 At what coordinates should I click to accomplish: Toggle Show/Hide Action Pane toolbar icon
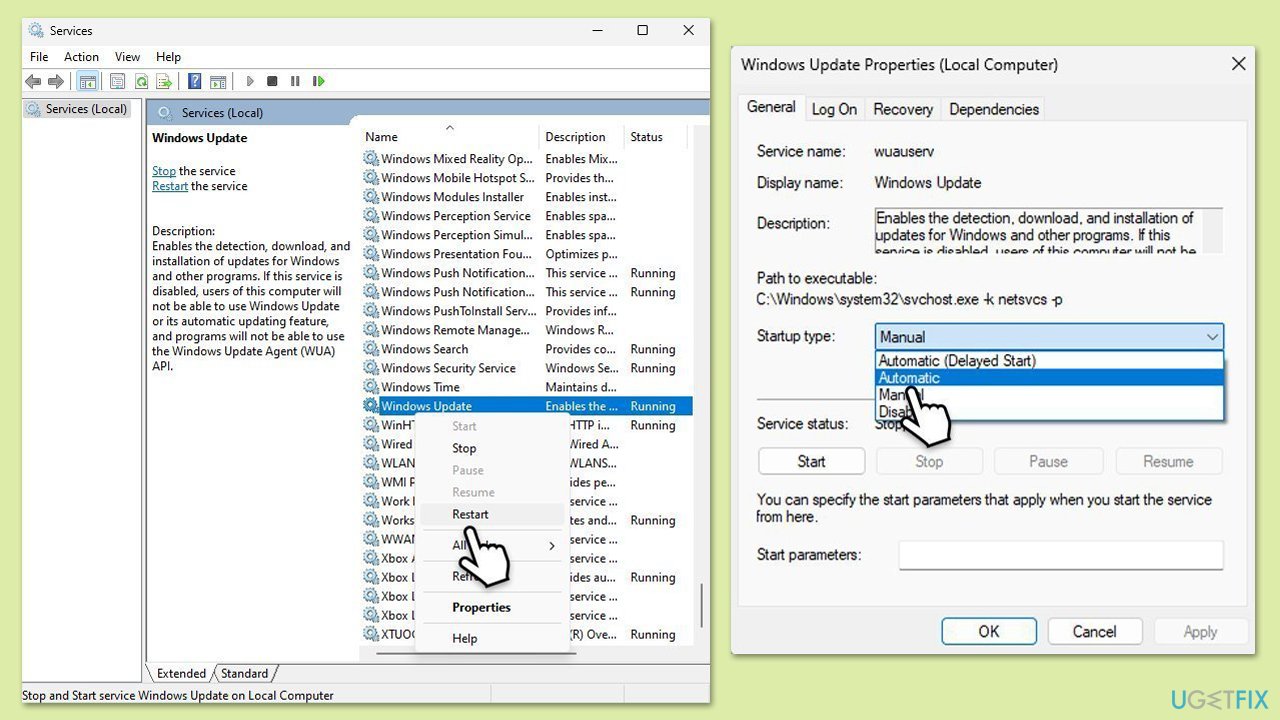point(218,81)
